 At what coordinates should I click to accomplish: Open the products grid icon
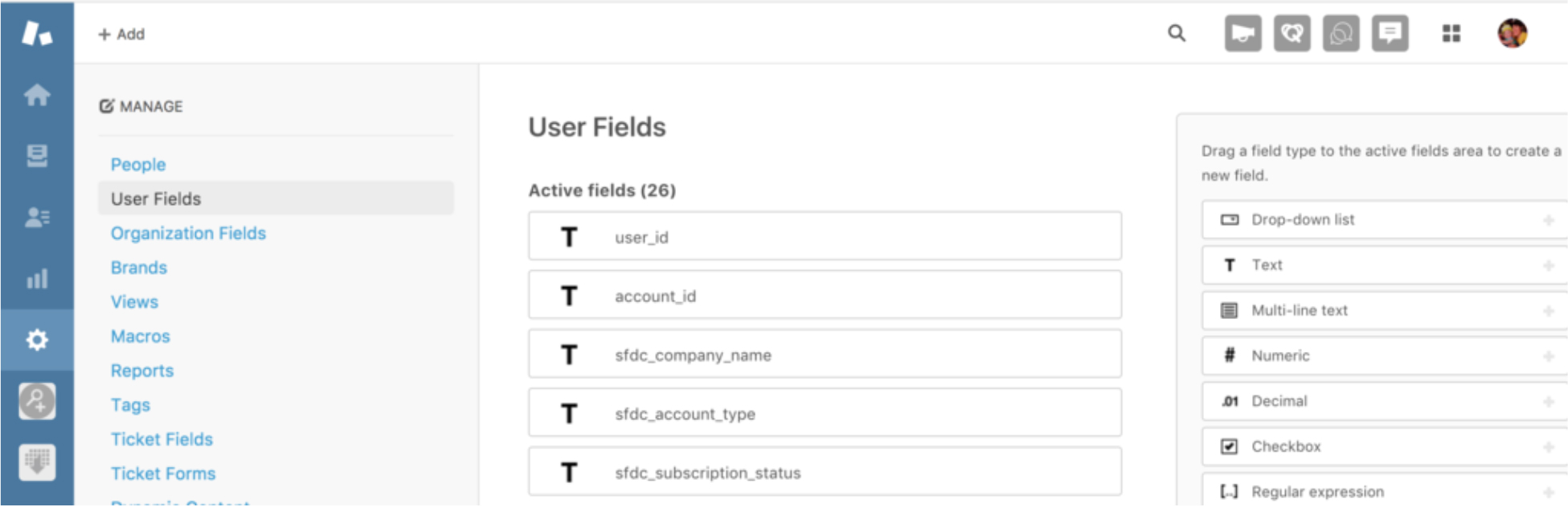[1451, 33]
